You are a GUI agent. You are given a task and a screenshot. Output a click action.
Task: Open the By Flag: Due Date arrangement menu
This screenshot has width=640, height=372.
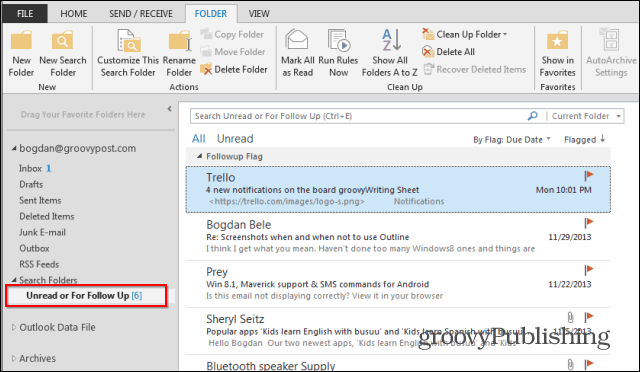[x=512, y=140]
